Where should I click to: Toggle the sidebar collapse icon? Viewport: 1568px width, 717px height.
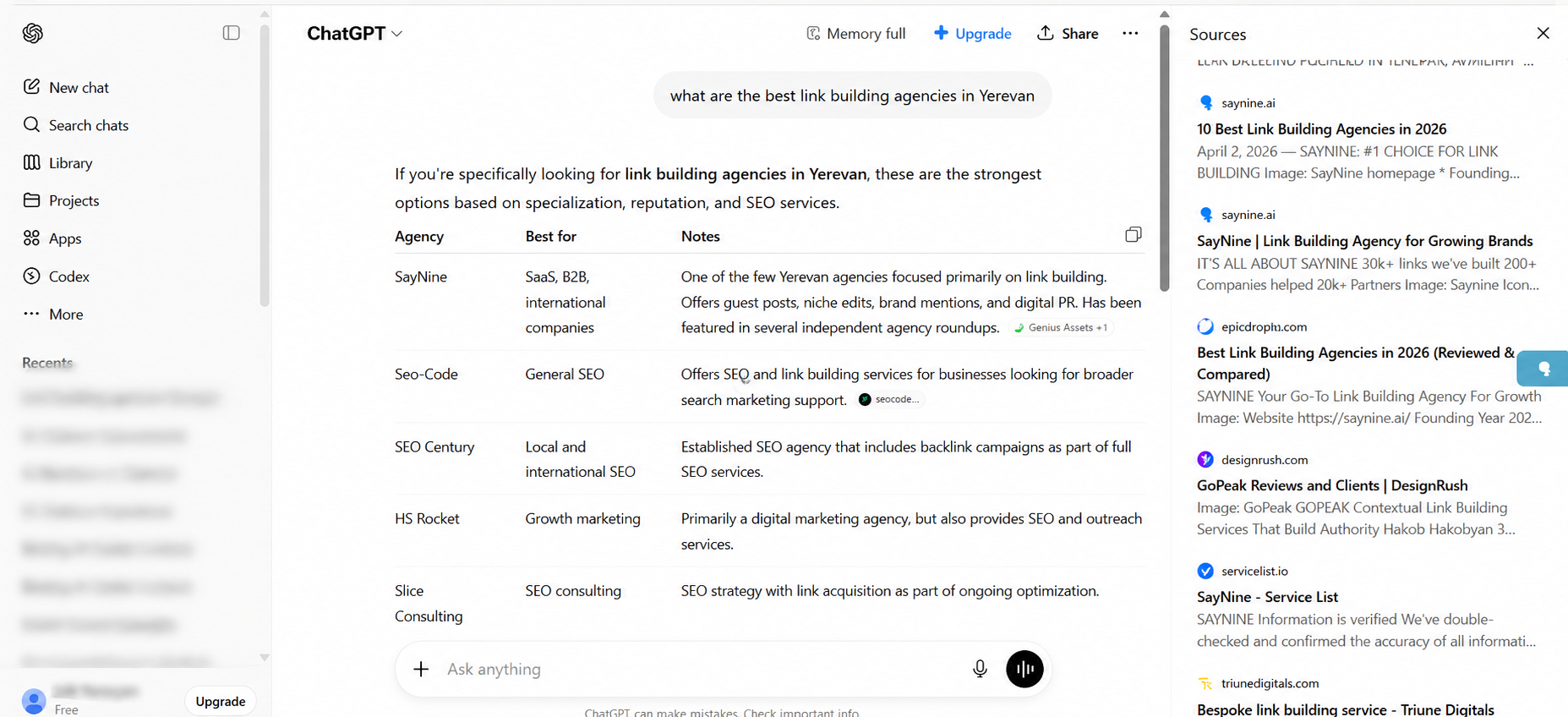click(x=231, y=33)
